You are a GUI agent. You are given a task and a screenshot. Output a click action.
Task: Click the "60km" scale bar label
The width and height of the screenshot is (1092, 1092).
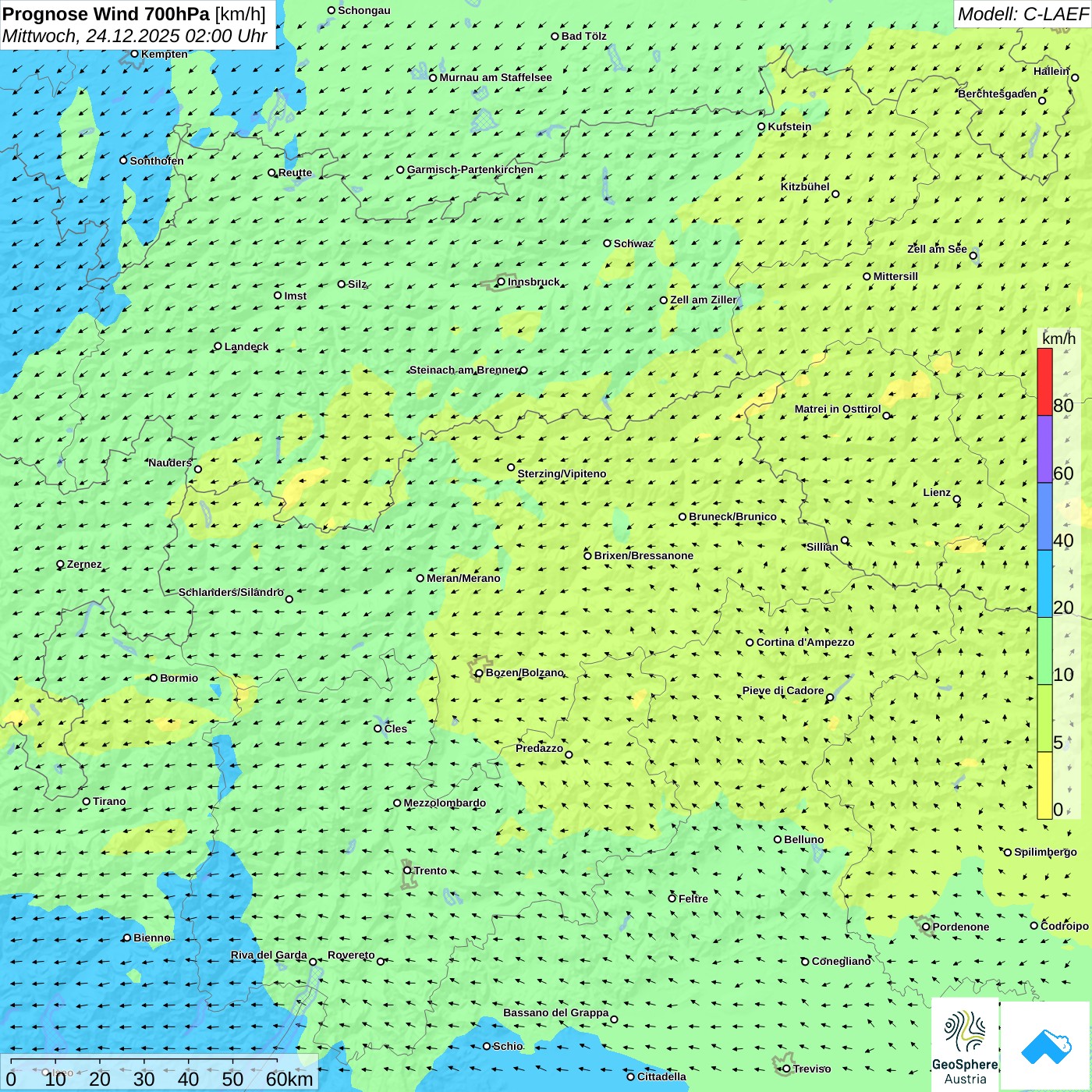tap(289, 1079)
